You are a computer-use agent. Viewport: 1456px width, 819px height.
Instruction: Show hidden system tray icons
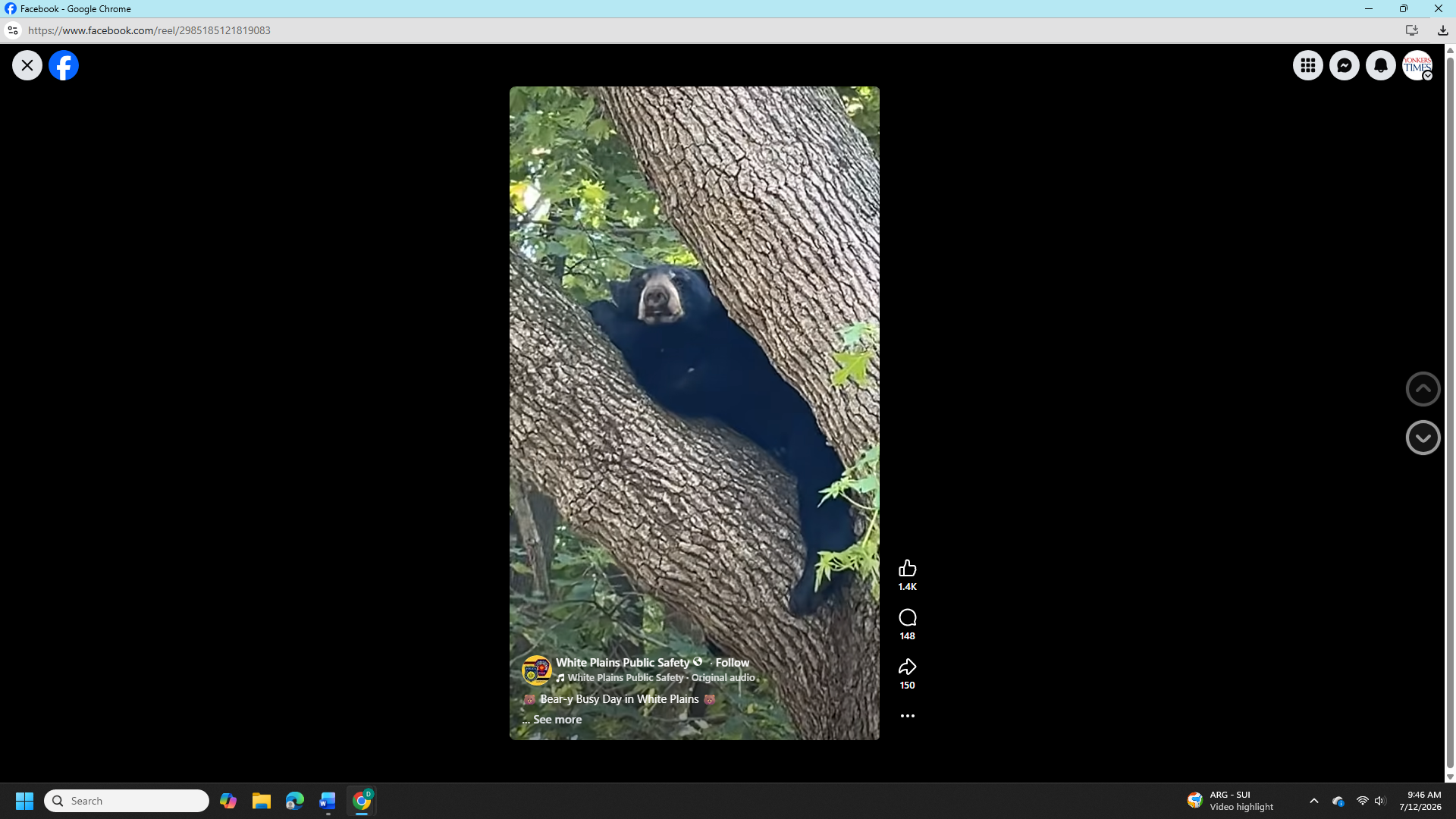[1314, 801]
